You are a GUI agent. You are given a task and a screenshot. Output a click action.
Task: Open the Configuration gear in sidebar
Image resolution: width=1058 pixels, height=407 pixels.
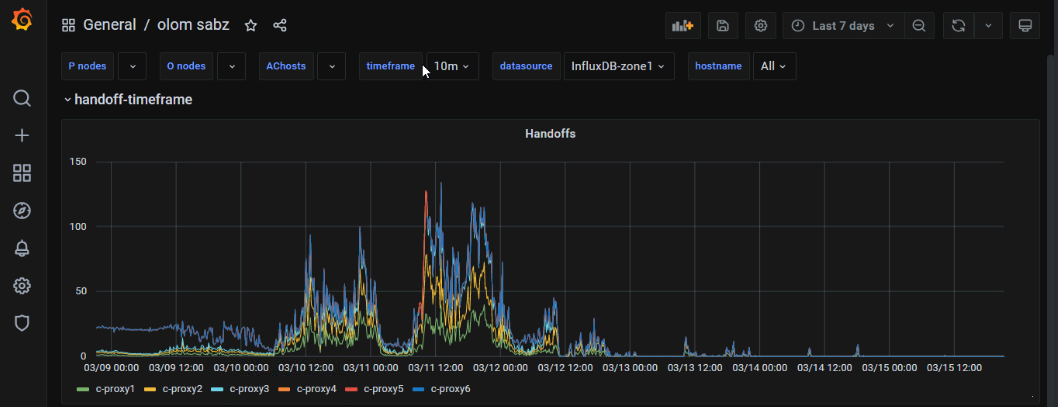coord(22,286)
